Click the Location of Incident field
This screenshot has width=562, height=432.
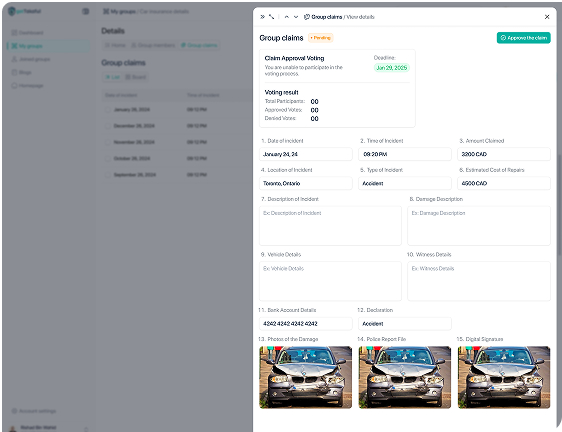coord(306,183)
